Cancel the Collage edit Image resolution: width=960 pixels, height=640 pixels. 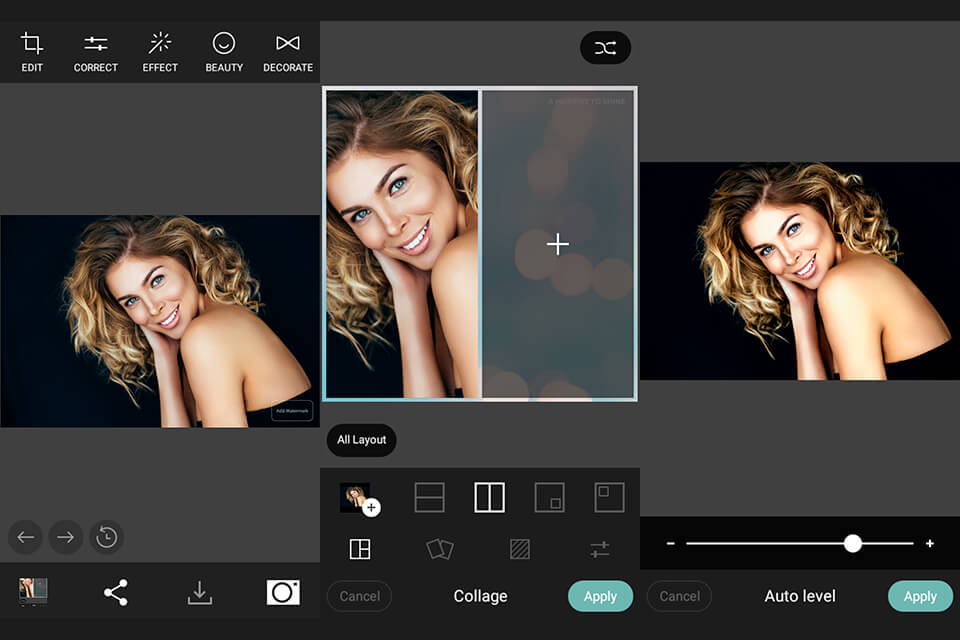tap(359, 596)
